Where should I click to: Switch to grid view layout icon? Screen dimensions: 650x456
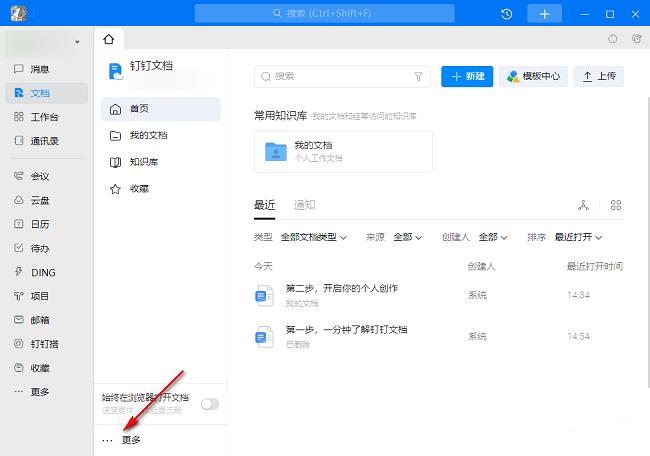point(616,205)
